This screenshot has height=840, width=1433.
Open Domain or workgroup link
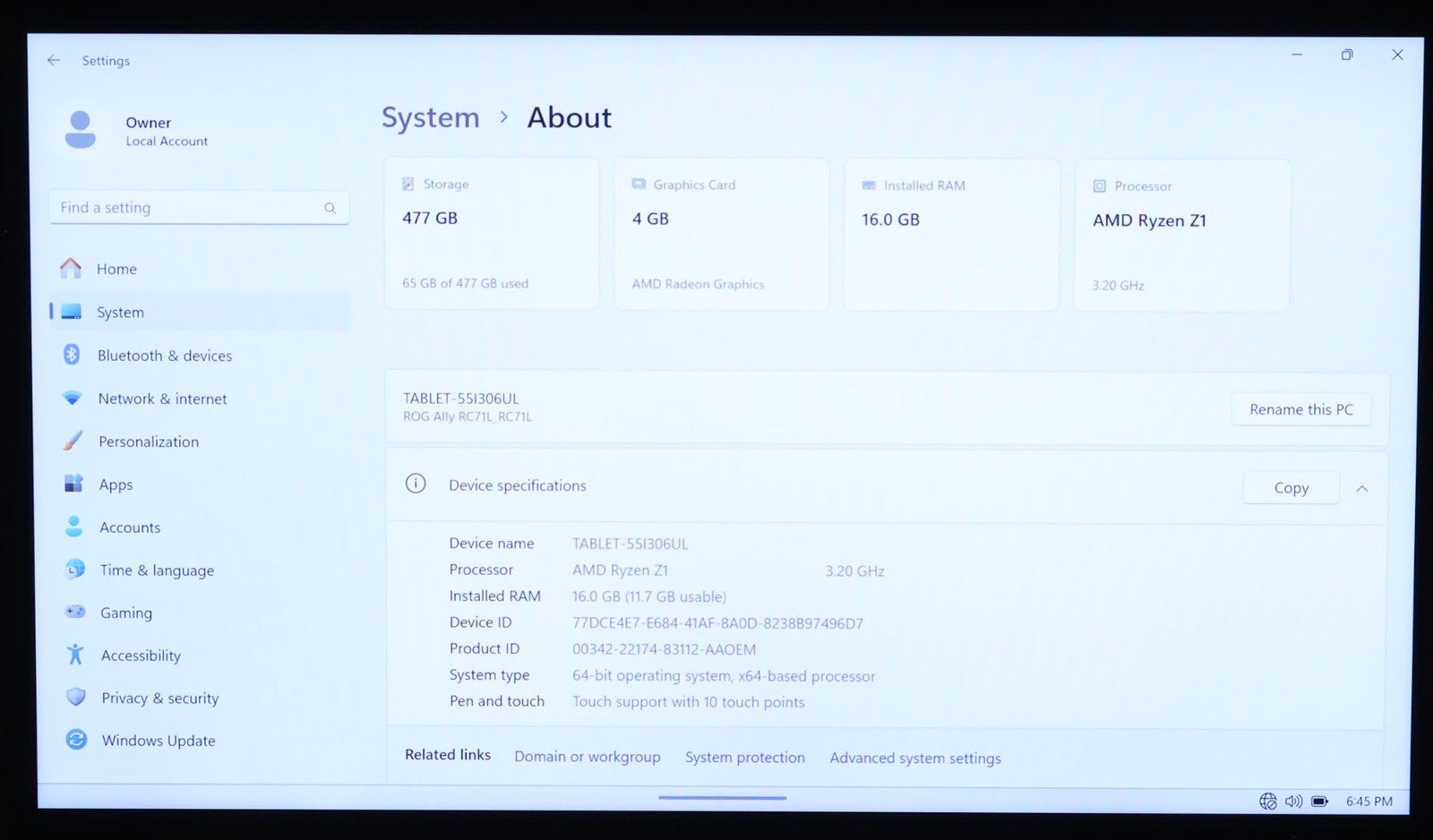pyautogui.click(x=587, y=757)
